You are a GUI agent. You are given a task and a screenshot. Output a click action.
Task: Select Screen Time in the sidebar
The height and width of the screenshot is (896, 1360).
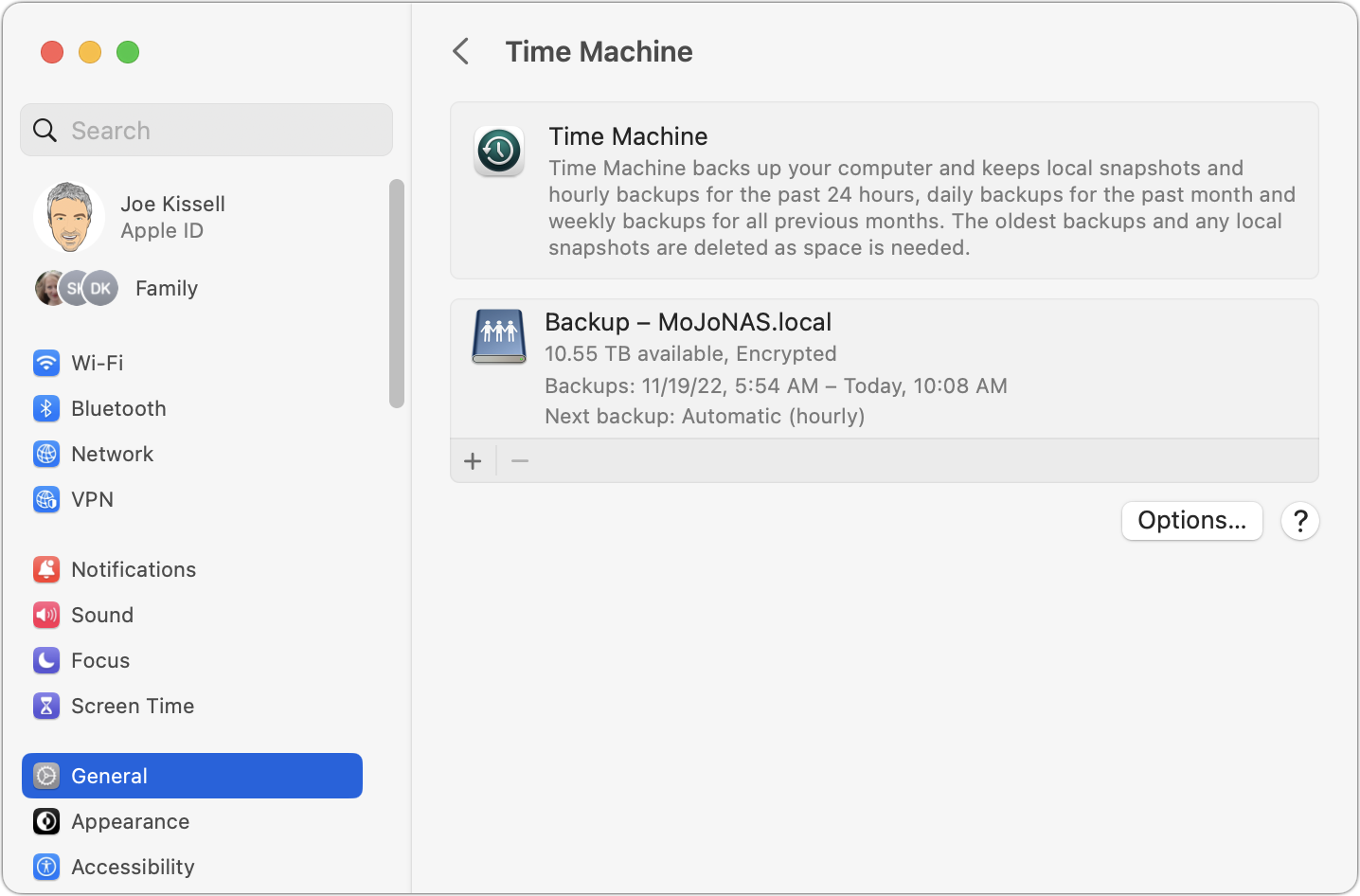(192, 706)
